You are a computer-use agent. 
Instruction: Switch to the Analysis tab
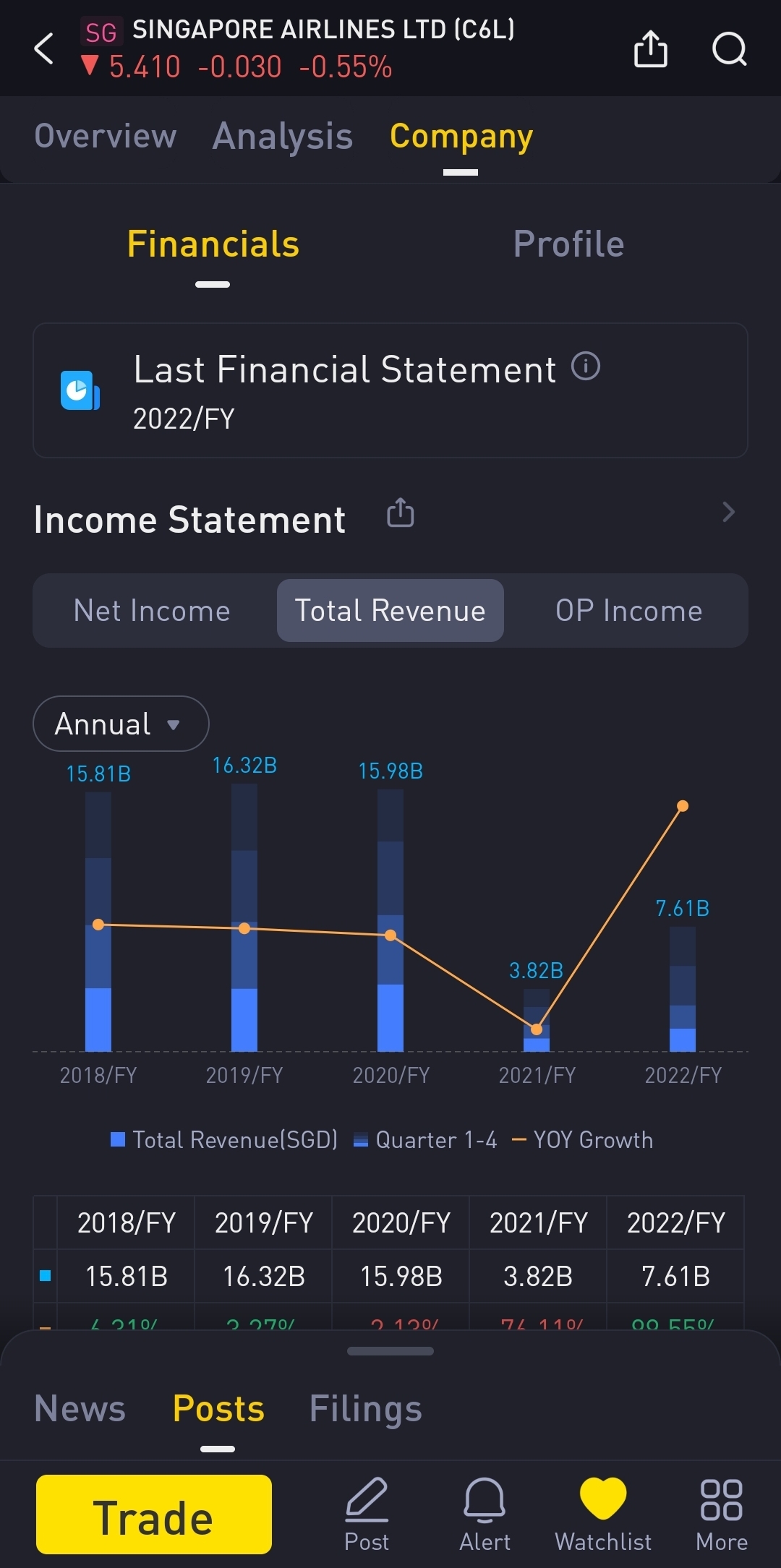point(283,137)
